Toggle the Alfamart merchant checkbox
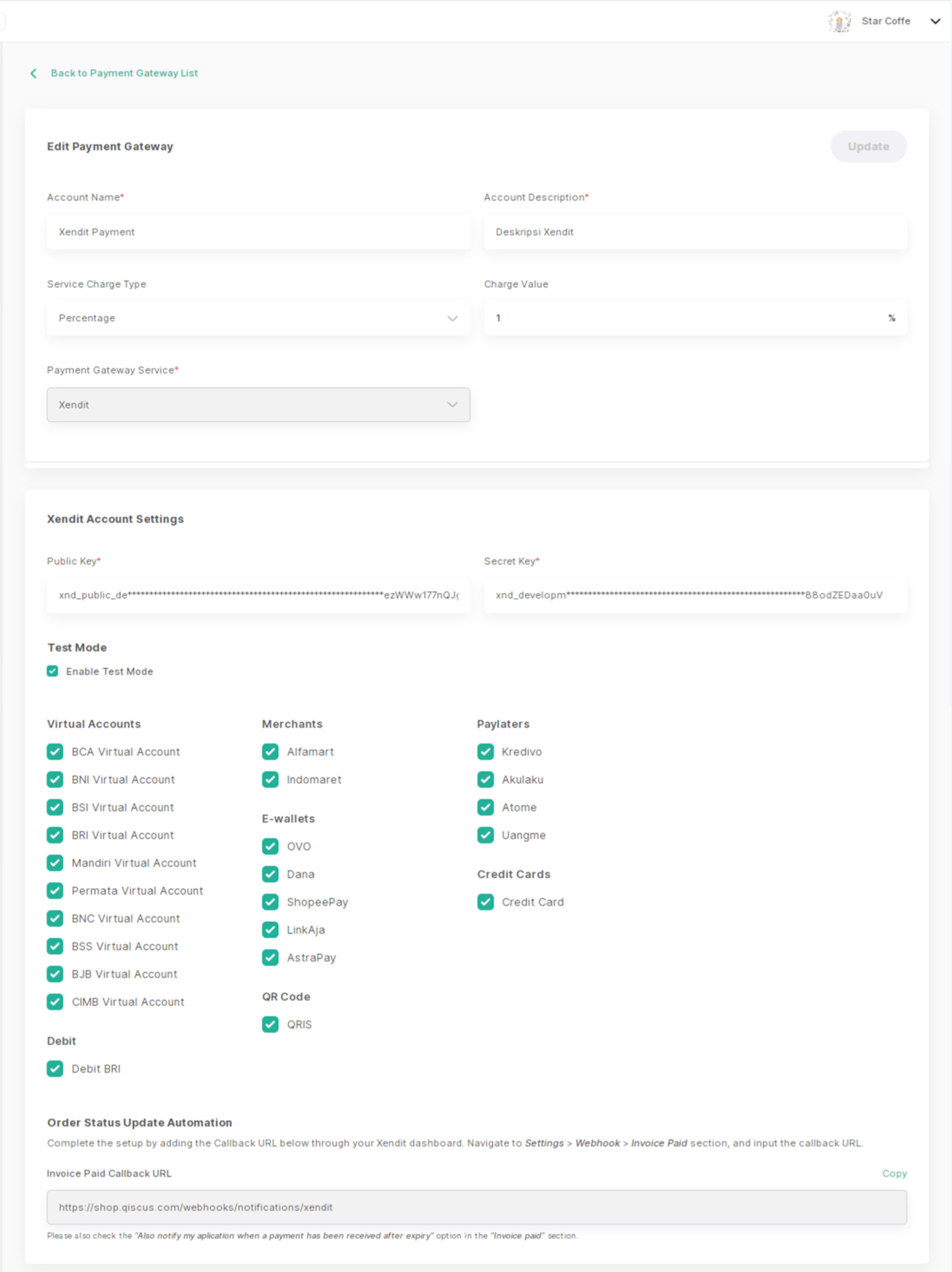 [270, 752]
